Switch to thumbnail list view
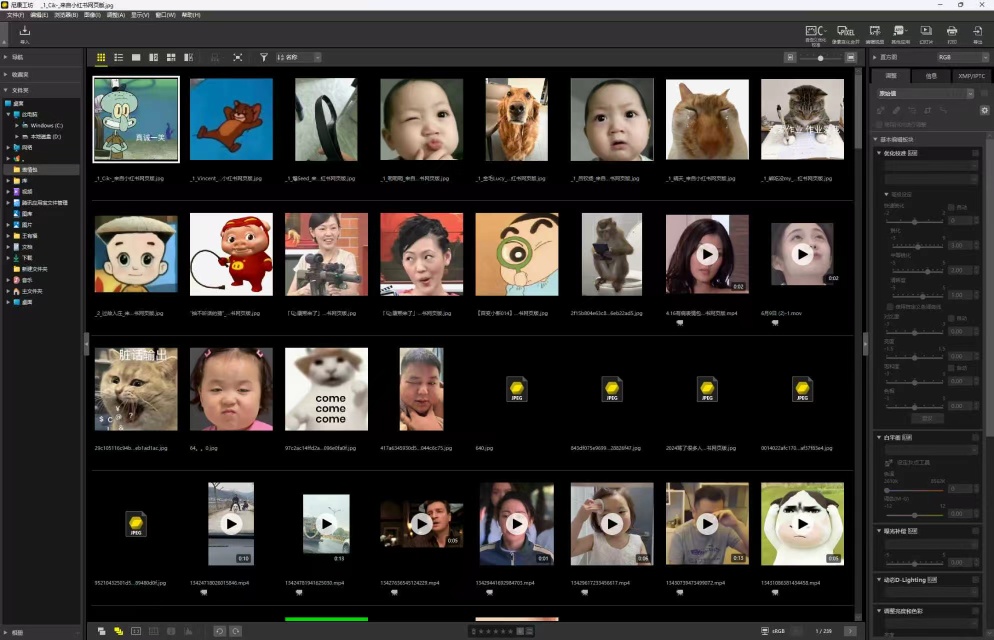994x640 pixels. pyautogui.click(x=119, y=58)
